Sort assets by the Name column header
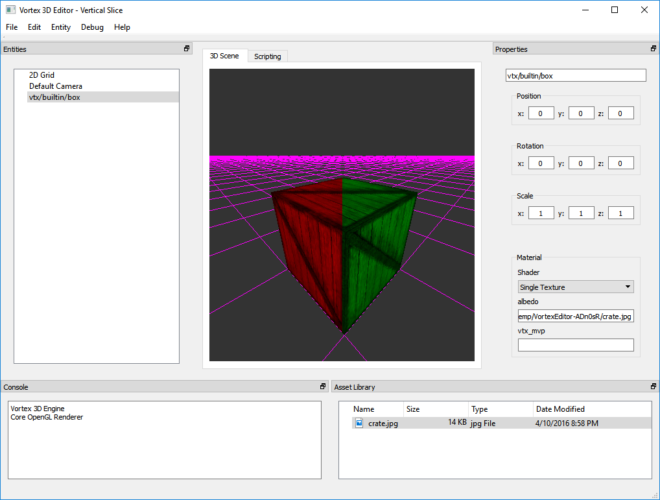Viewport: 660px width, 500px height. [x=378, y=409]
